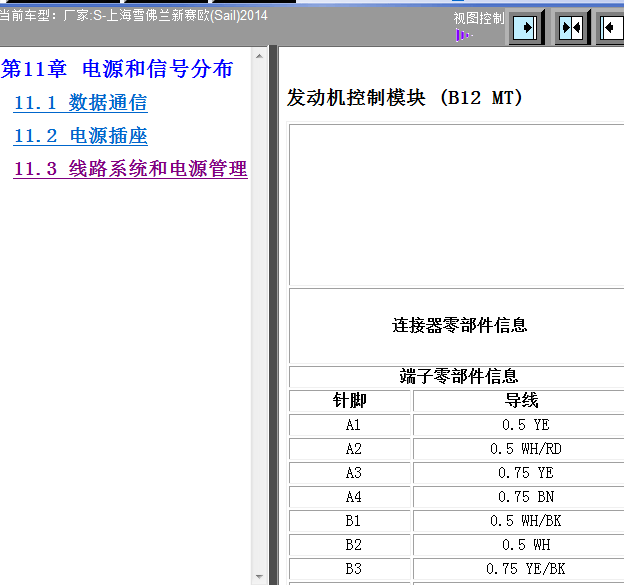Click the 发动机控制模块 (B12 MT) title
624x585 pixels.
[x=404, y=98]
